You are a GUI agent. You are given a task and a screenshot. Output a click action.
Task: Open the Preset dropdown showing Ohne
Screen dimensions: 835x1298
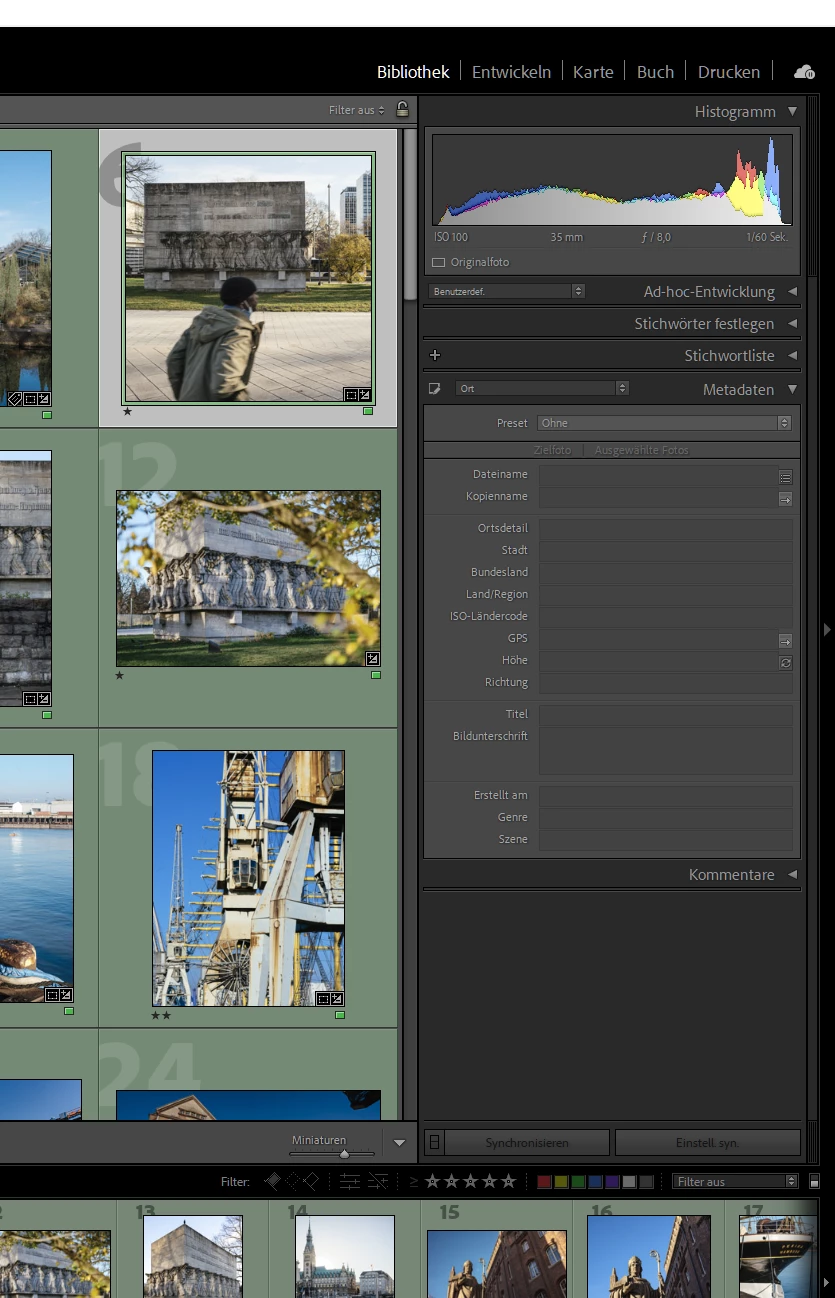coord(663,423)
